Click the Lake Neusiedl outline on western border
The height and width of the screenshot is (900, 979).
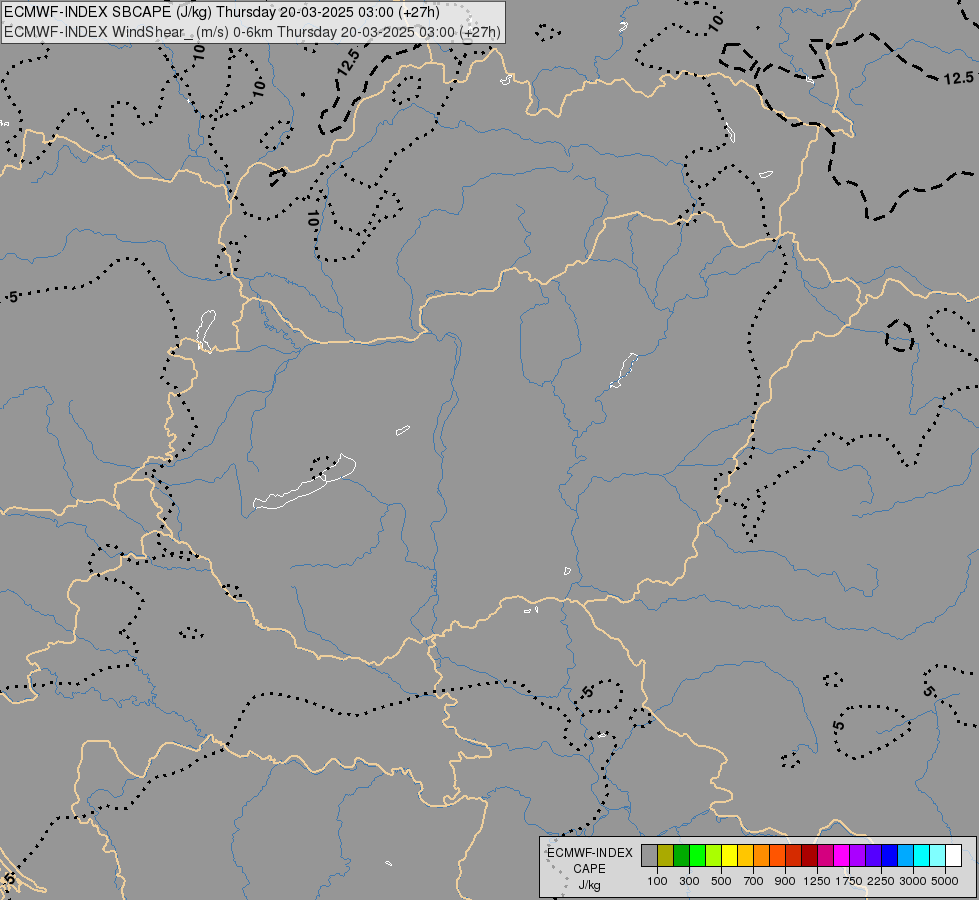point(205,330)
